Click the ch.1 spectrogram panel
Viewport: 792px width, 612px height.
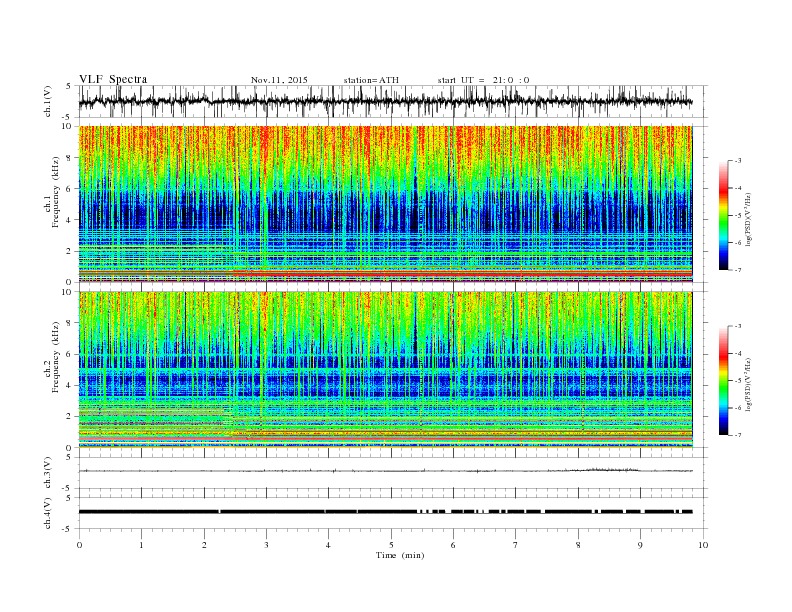pos(386,204)
